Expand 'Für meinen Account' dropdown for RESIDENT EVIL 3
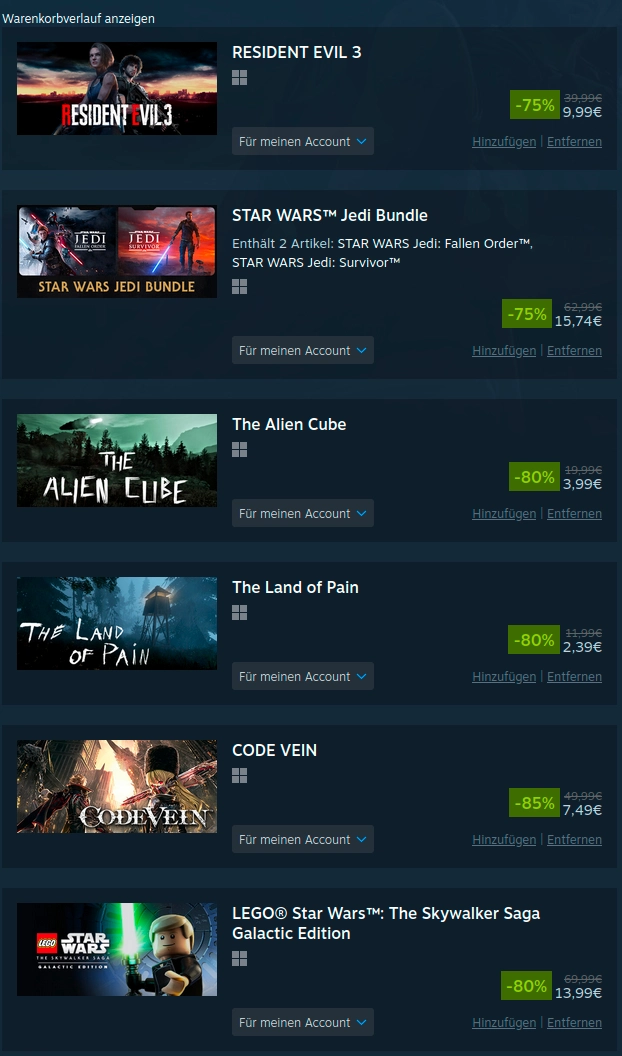 point(303,141)
